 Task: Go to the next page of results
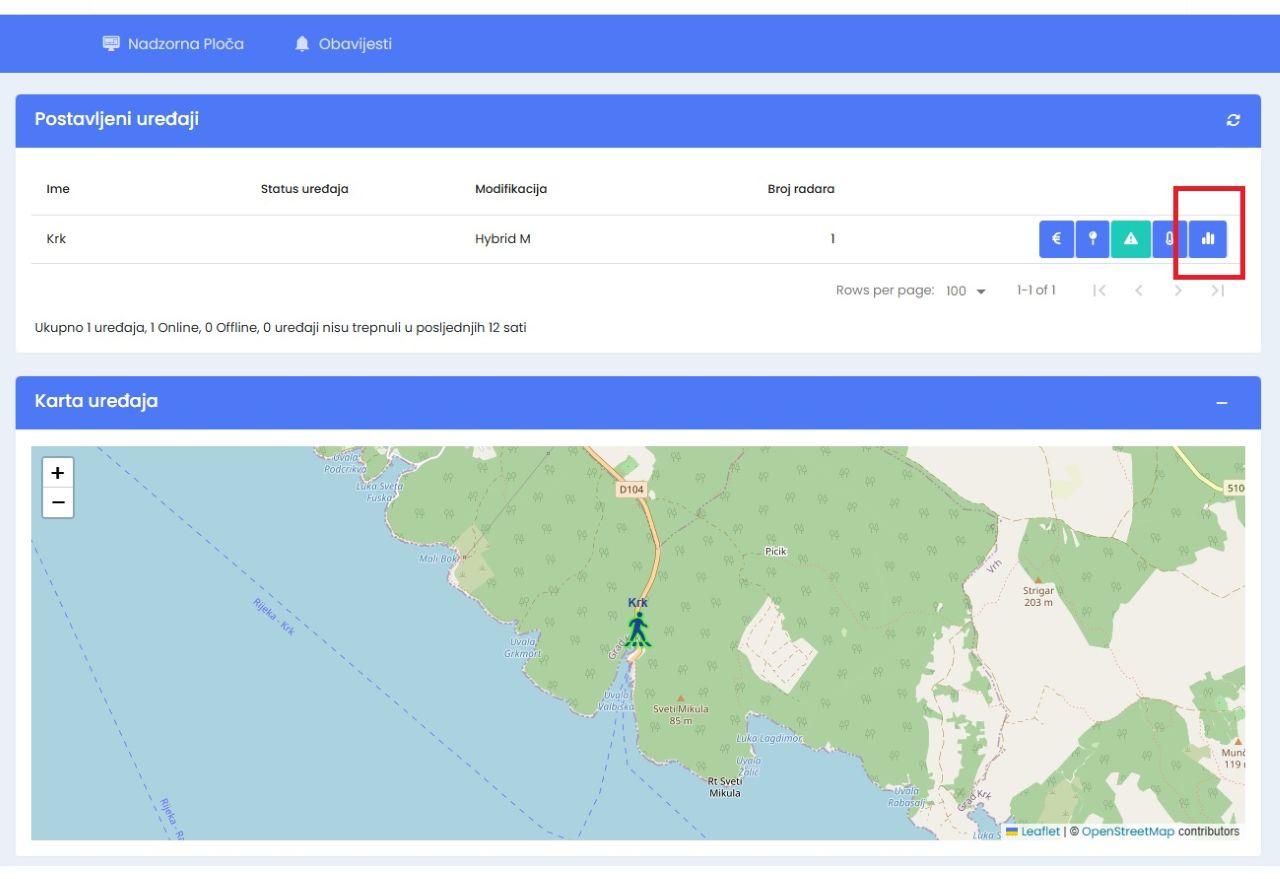click(1178, 291)
